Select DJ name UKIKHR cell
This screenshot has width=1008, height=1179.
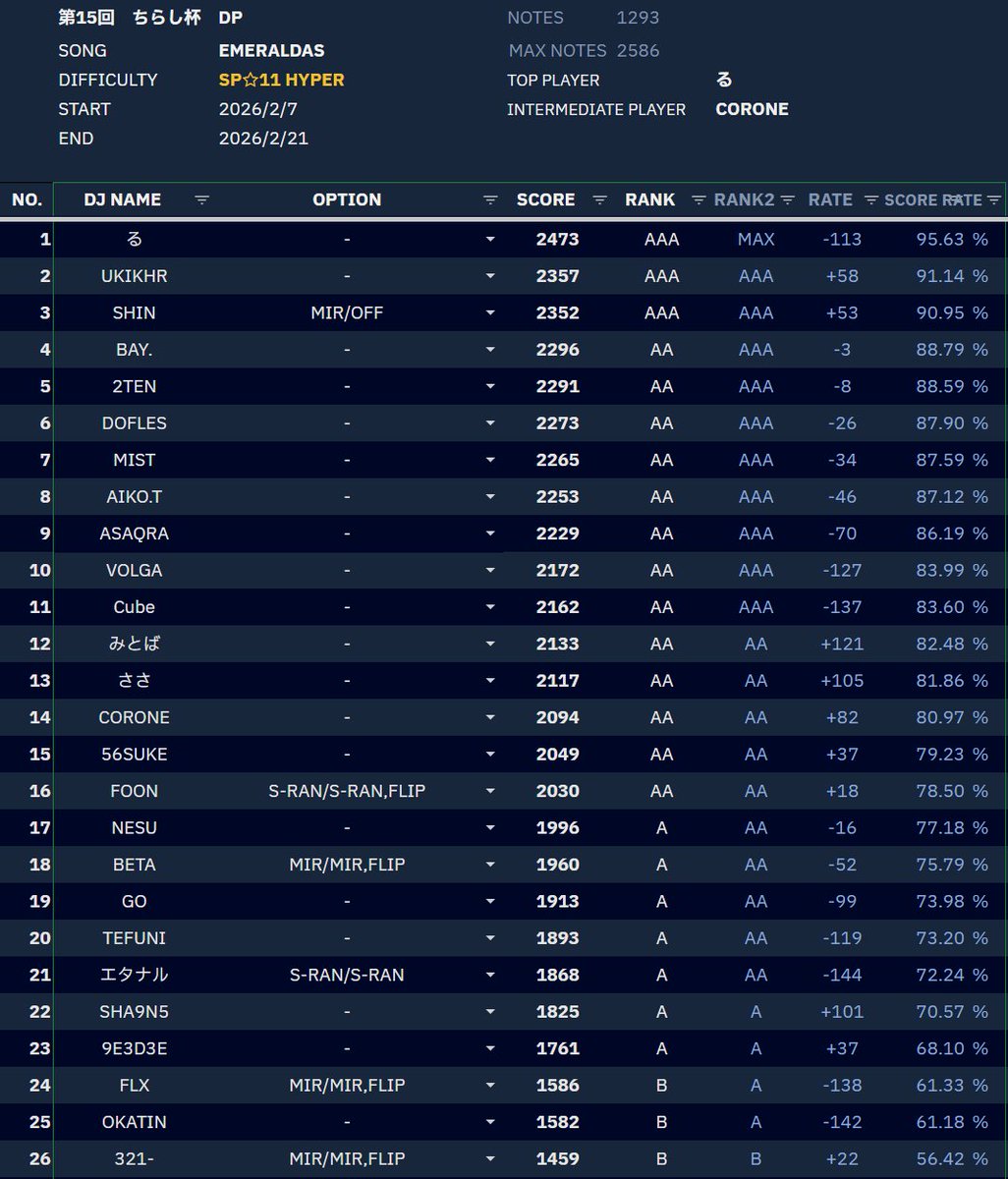coord(135,276)
